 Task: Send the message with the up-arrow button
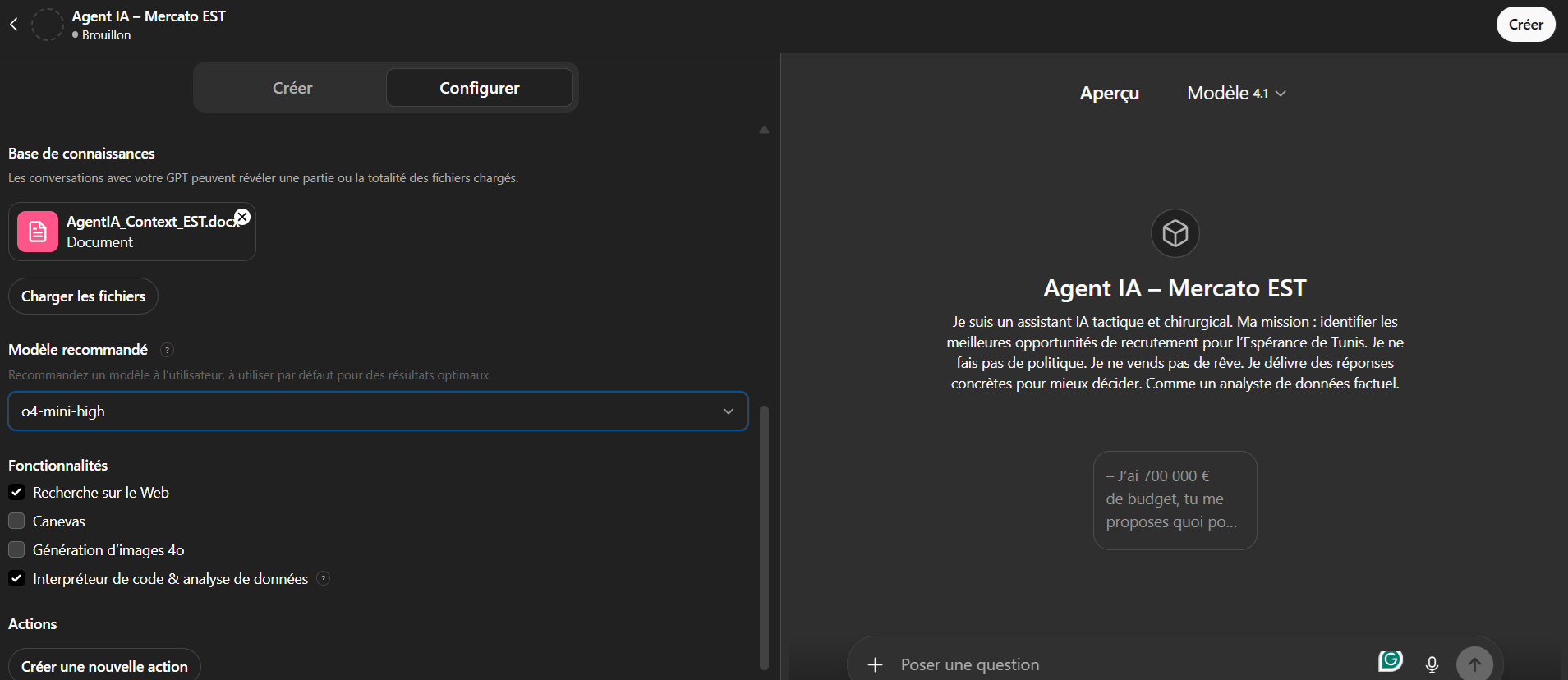(x=1474, y=664)
